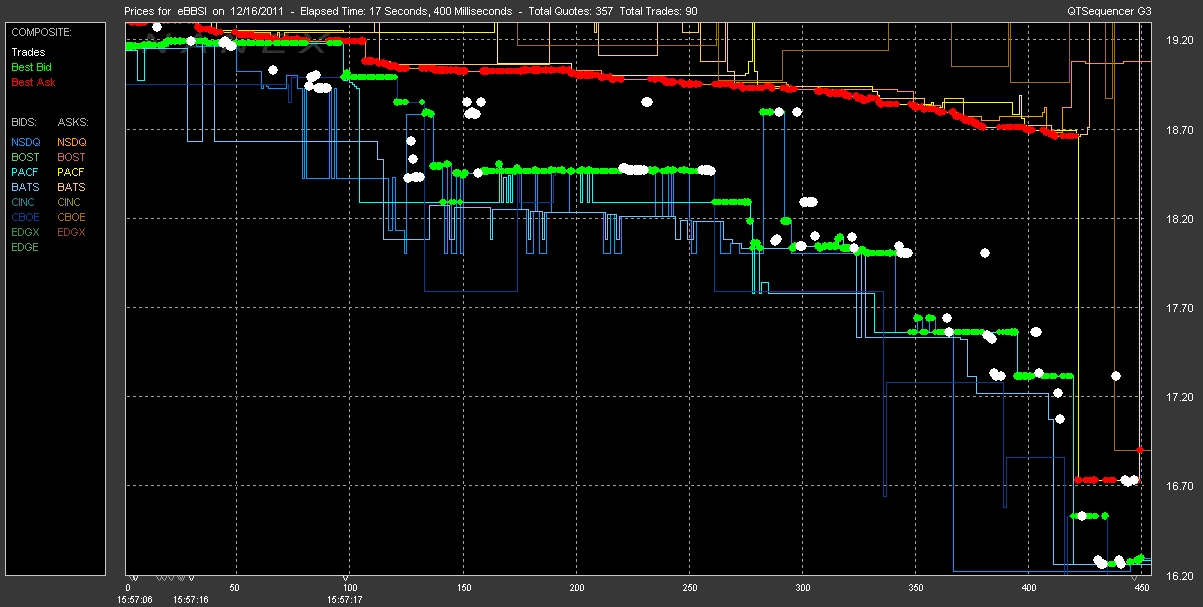1203x607 pixels.
Task: Click the EDGE bid legend entry
Action: [x=26, y=247]
